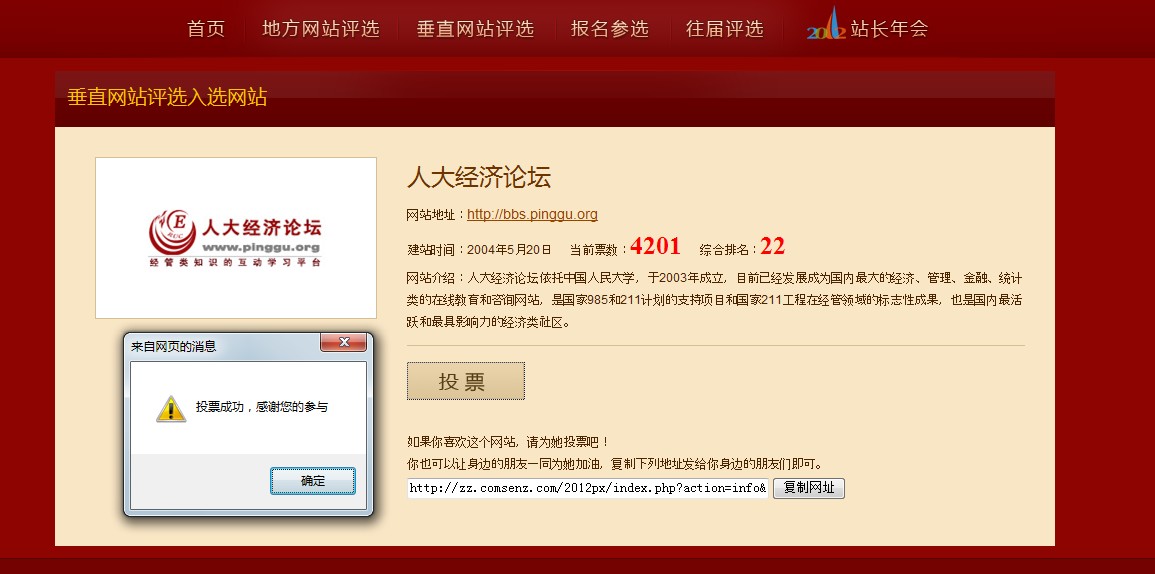Image resolution: width=1155 pixels, height=574 pixels.
Task: Open the http://bbs.pinggu.org website link
Action: (x=532, y=214)
